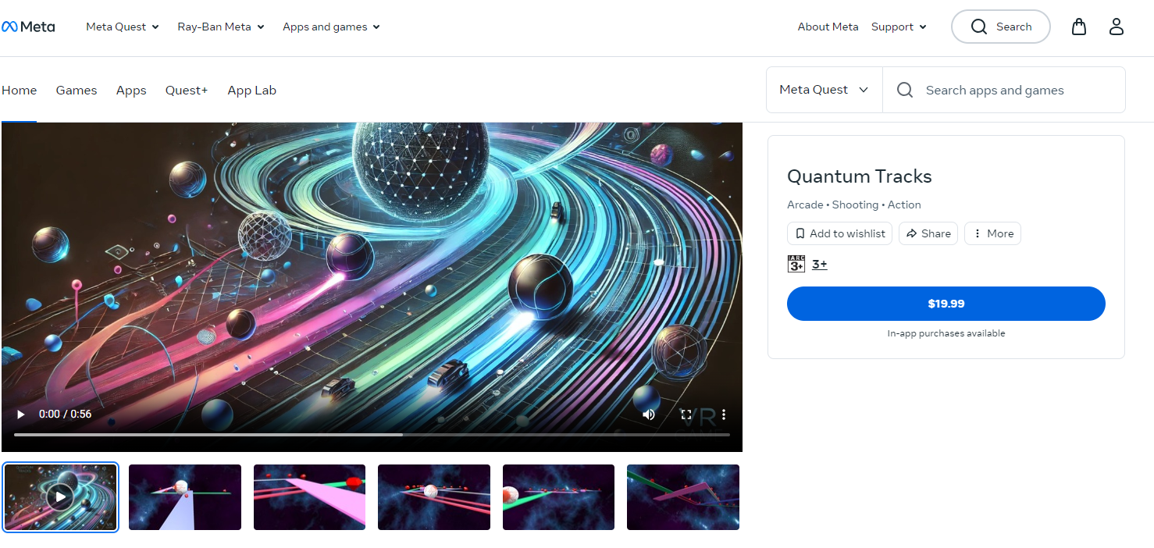The image size is (1154, 548).
Task: Open the shopping bag icon
Action: click(x=1078, y=27)
